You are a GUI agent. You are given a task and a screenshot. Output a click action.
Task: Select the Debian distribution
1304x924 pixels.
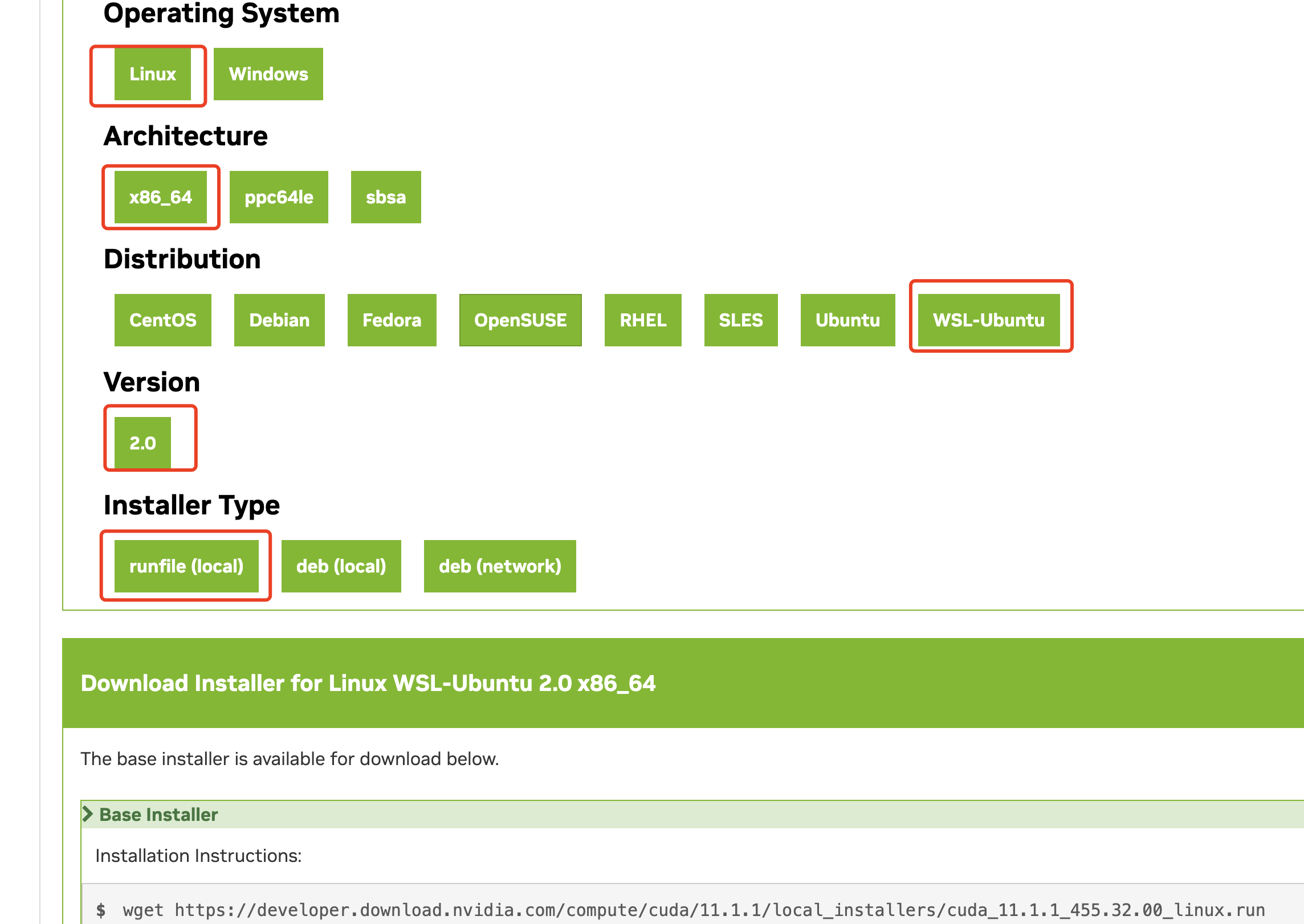tap(279, 320)
